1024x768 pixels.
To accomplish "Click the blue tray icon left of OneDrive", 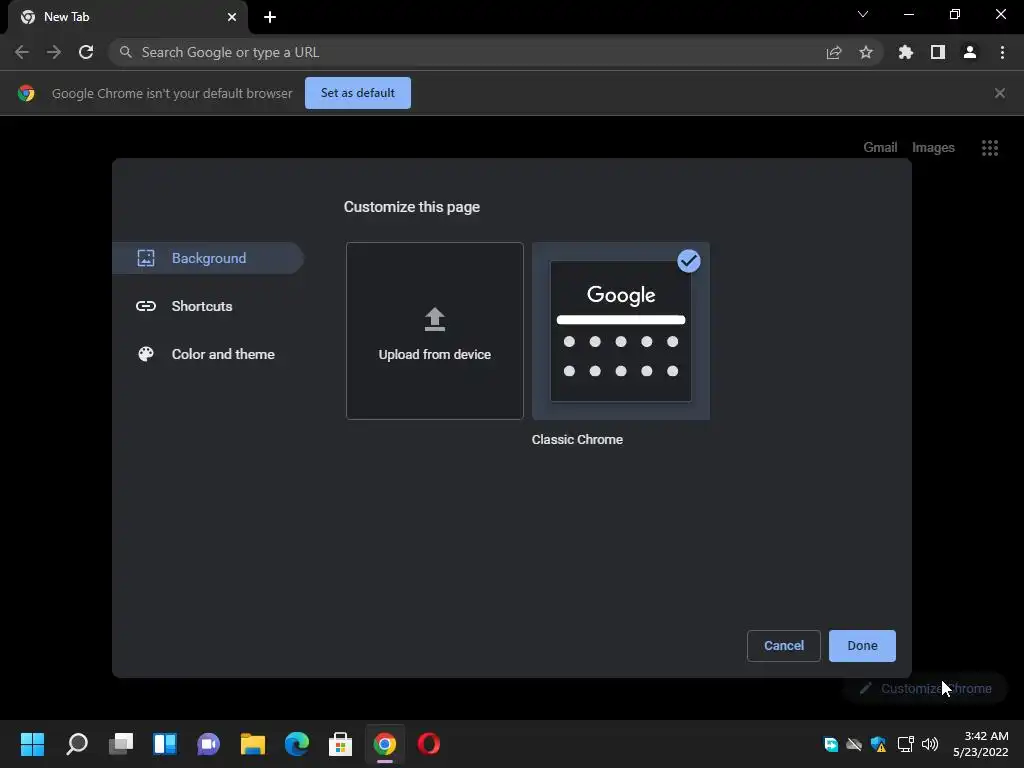I will click(x=831, y=744).
